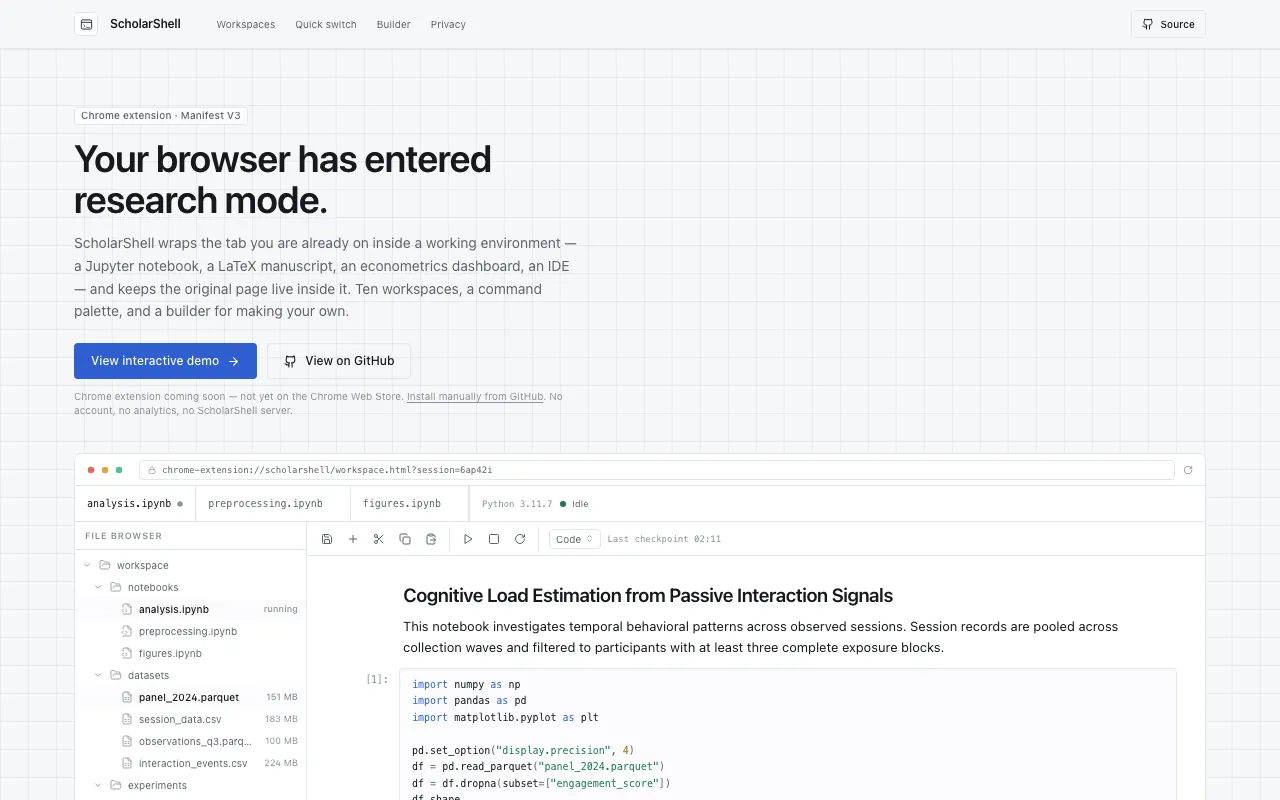Click the GitHub icon in Source button
This screenshot has width=1280, height=800.
(x=1148, y=24)
